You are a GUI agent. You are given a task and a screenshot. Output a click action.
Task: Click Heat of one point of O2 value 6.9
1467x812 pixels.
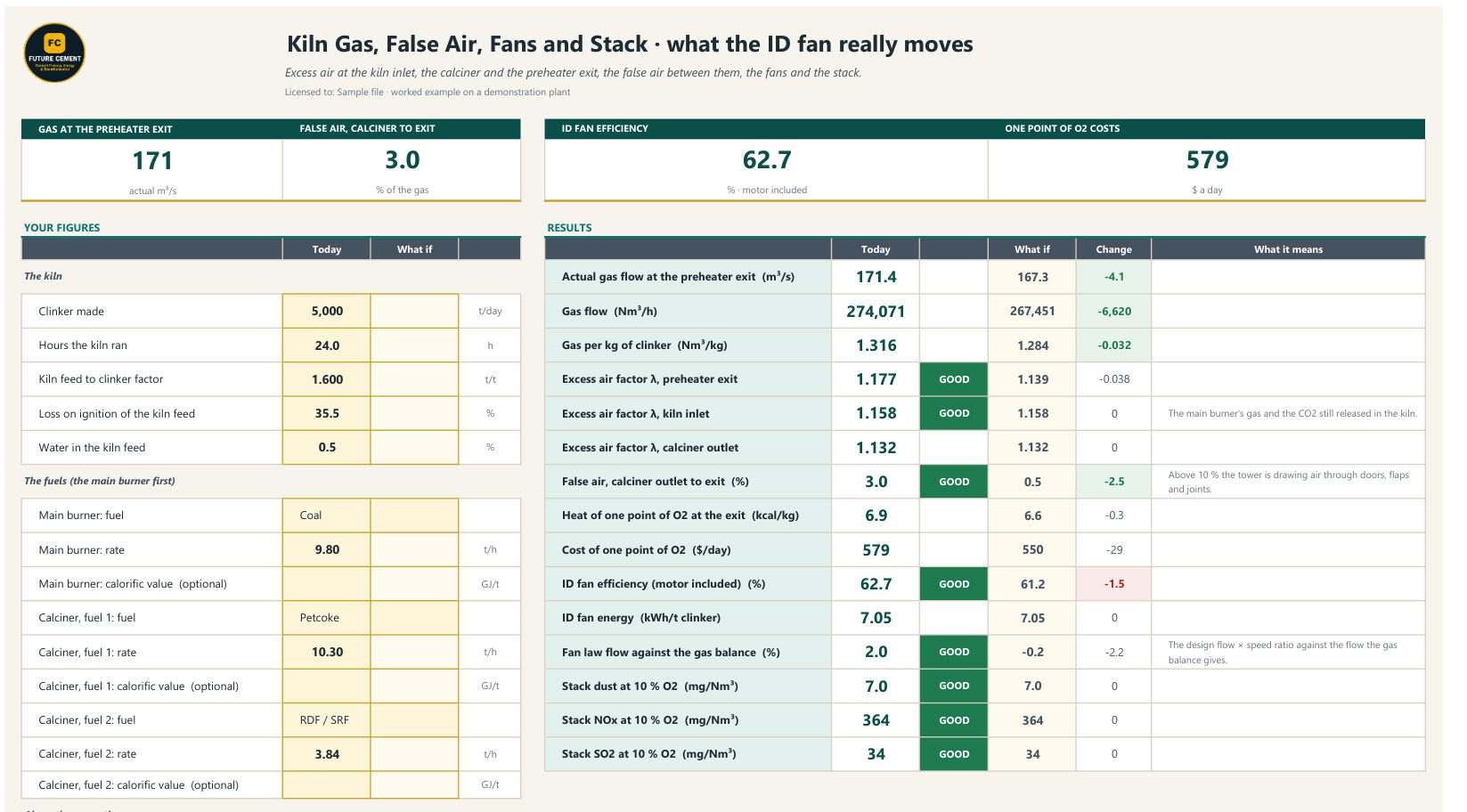[x=876, y=516]
